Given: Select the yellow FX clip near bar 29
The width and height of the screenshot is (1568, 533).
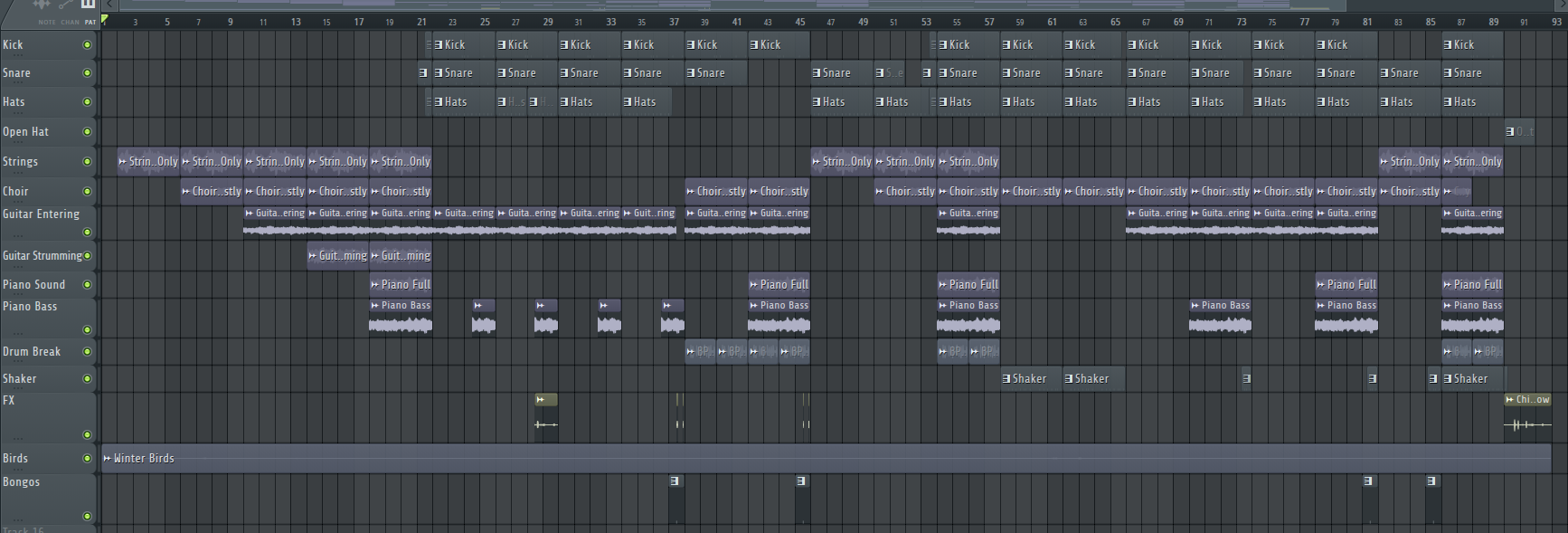Looking at the screenshot, I should tap(545, 400).
